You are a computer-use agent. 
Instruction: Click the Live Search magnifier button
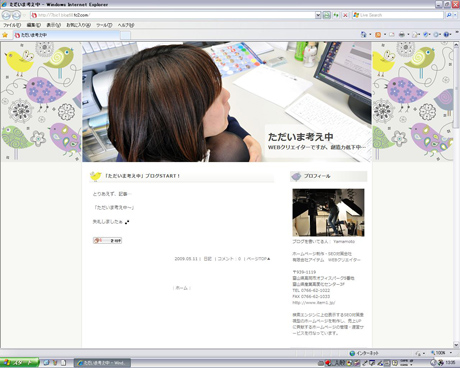point(449,15)
